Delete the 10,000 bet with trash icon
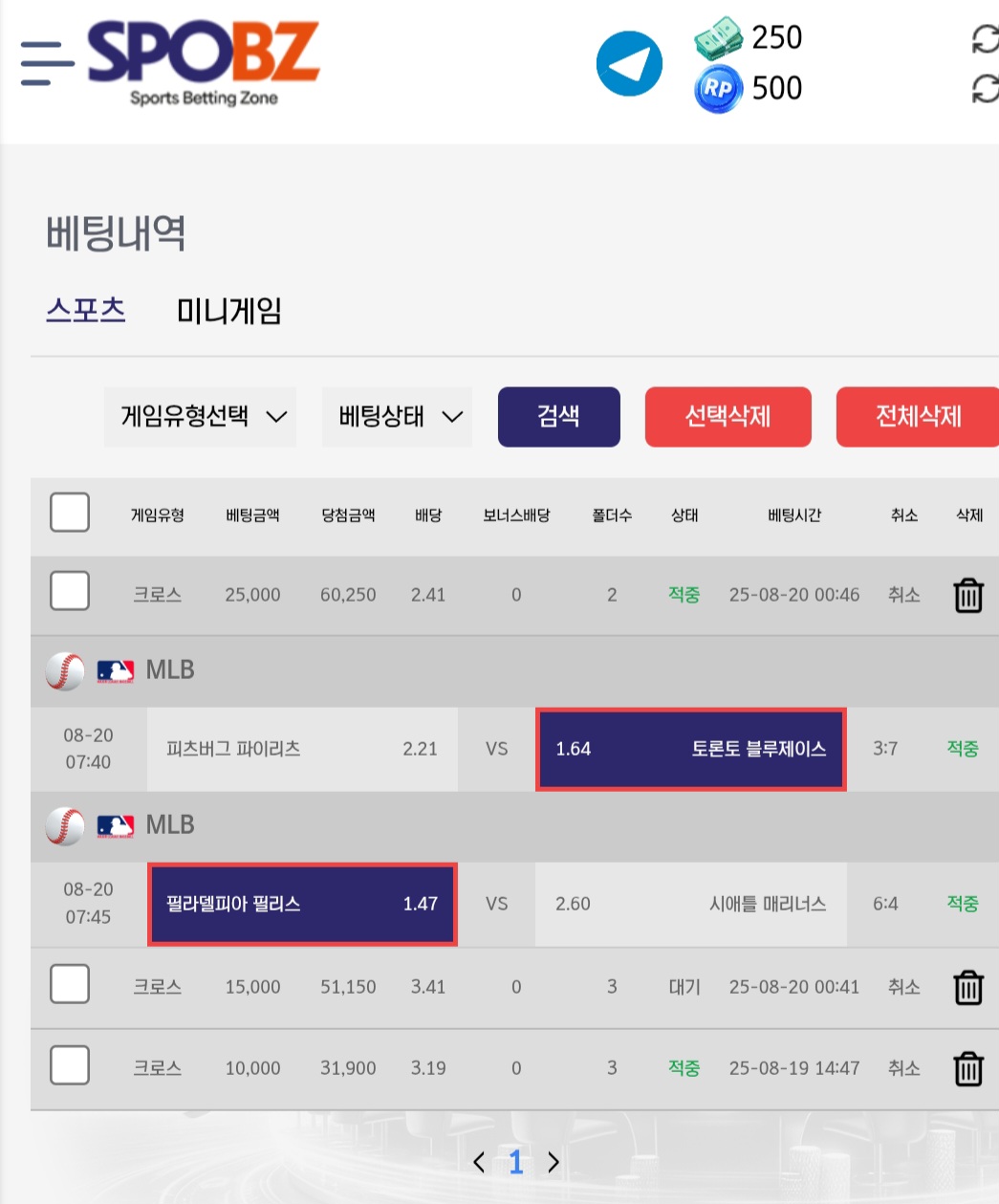This screenshot has height=1204, width=999. (x=968, y=1068)
